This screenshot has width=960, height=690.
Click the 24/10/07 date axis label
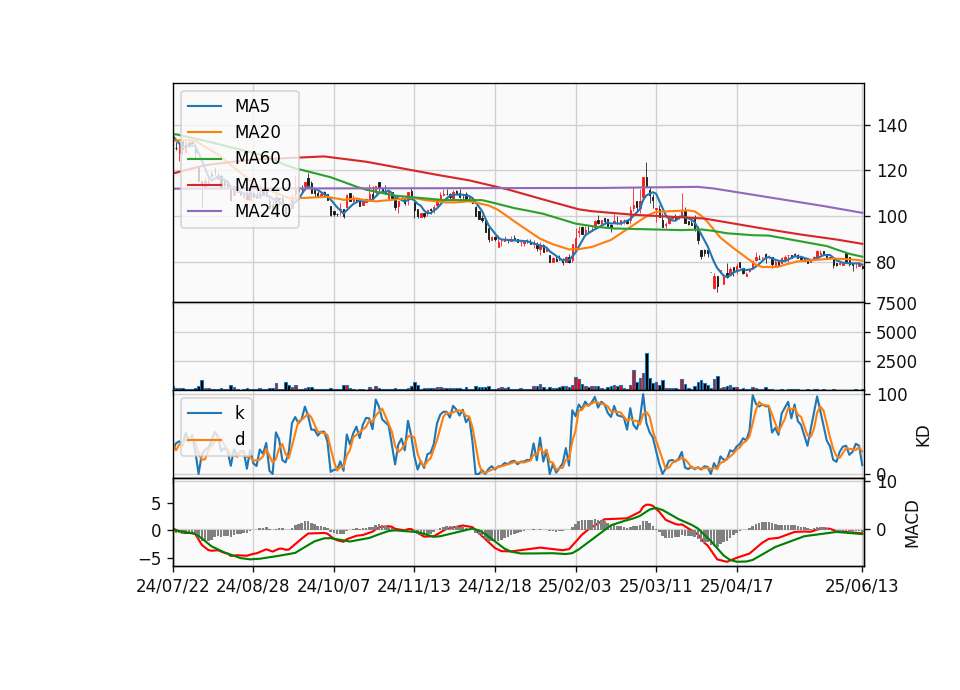tap(334, 586)
